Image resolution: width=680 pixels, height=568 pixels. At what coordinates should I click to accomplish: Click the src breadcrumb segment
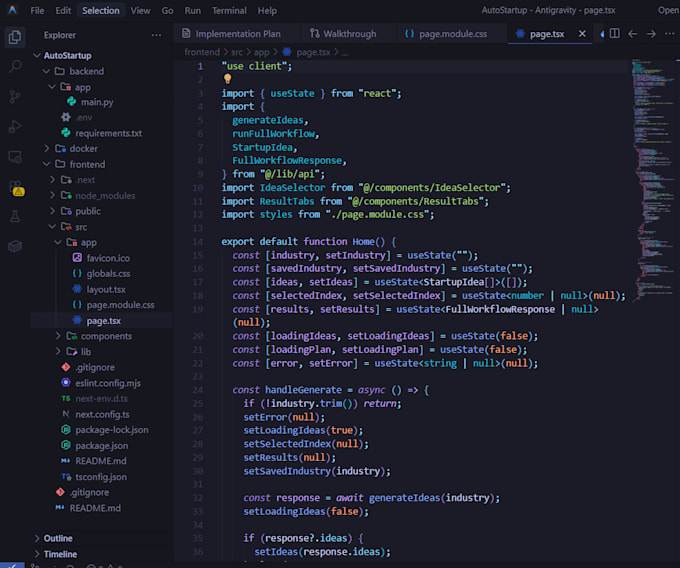(x=237, y=52)
